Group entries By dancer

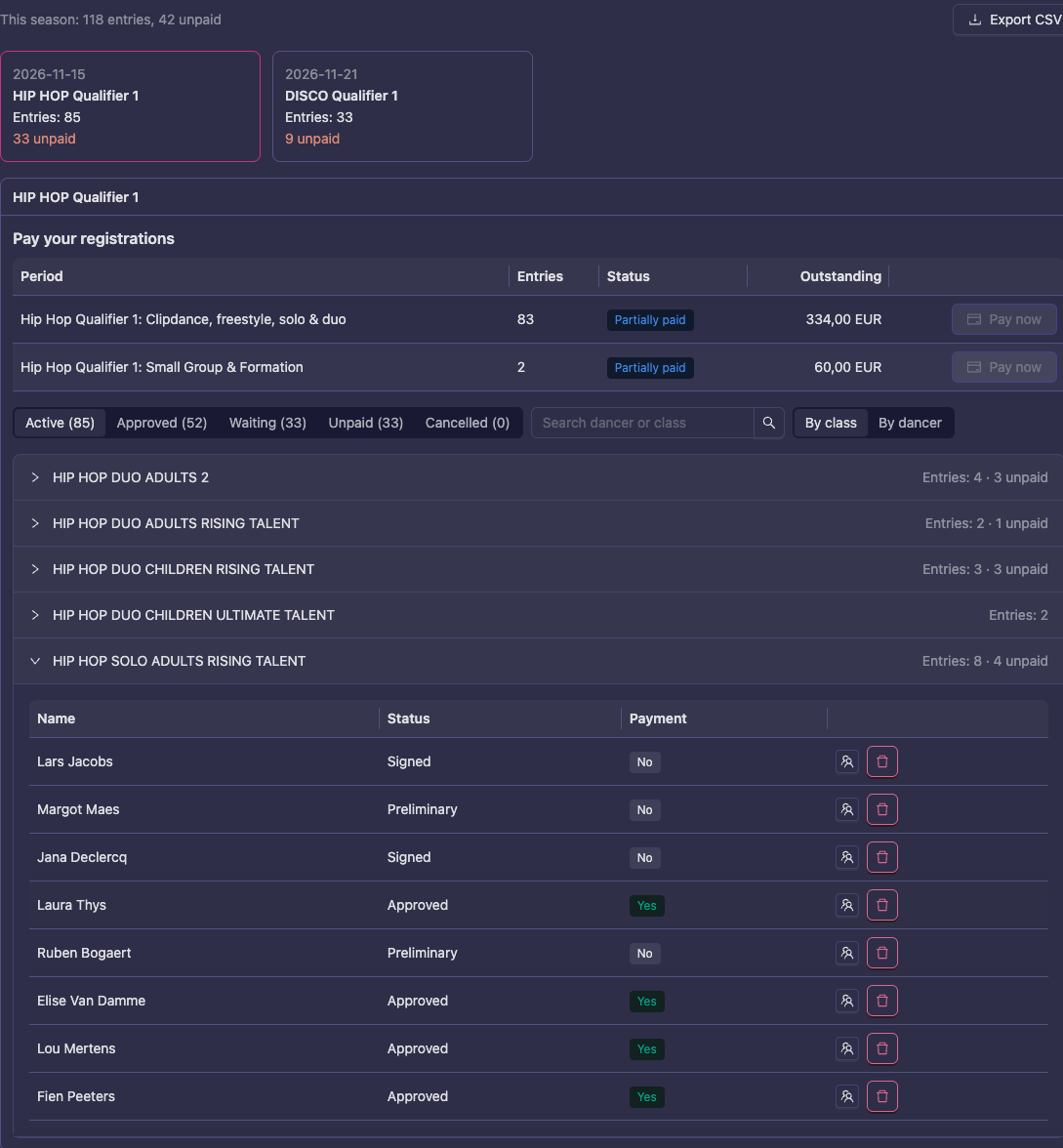coord(910,423)
